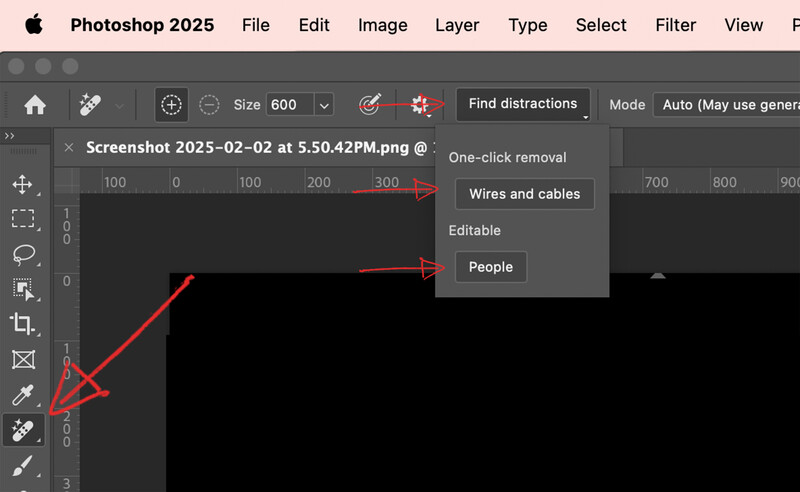Click the Find distractions button
This screenshot has width=800, height=492.
tap(523, 104)
